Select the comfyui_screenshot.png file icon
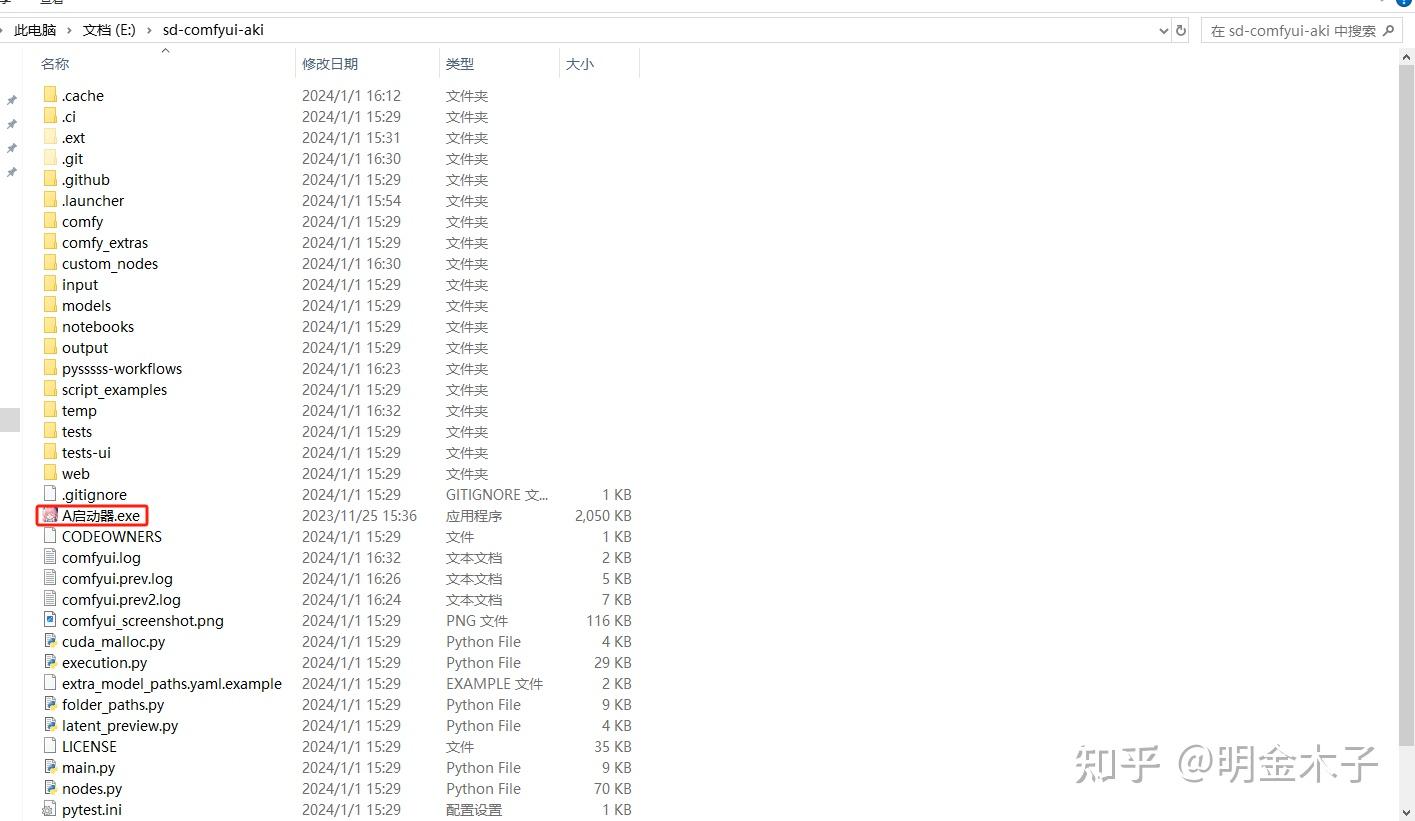 click(50, 620)
